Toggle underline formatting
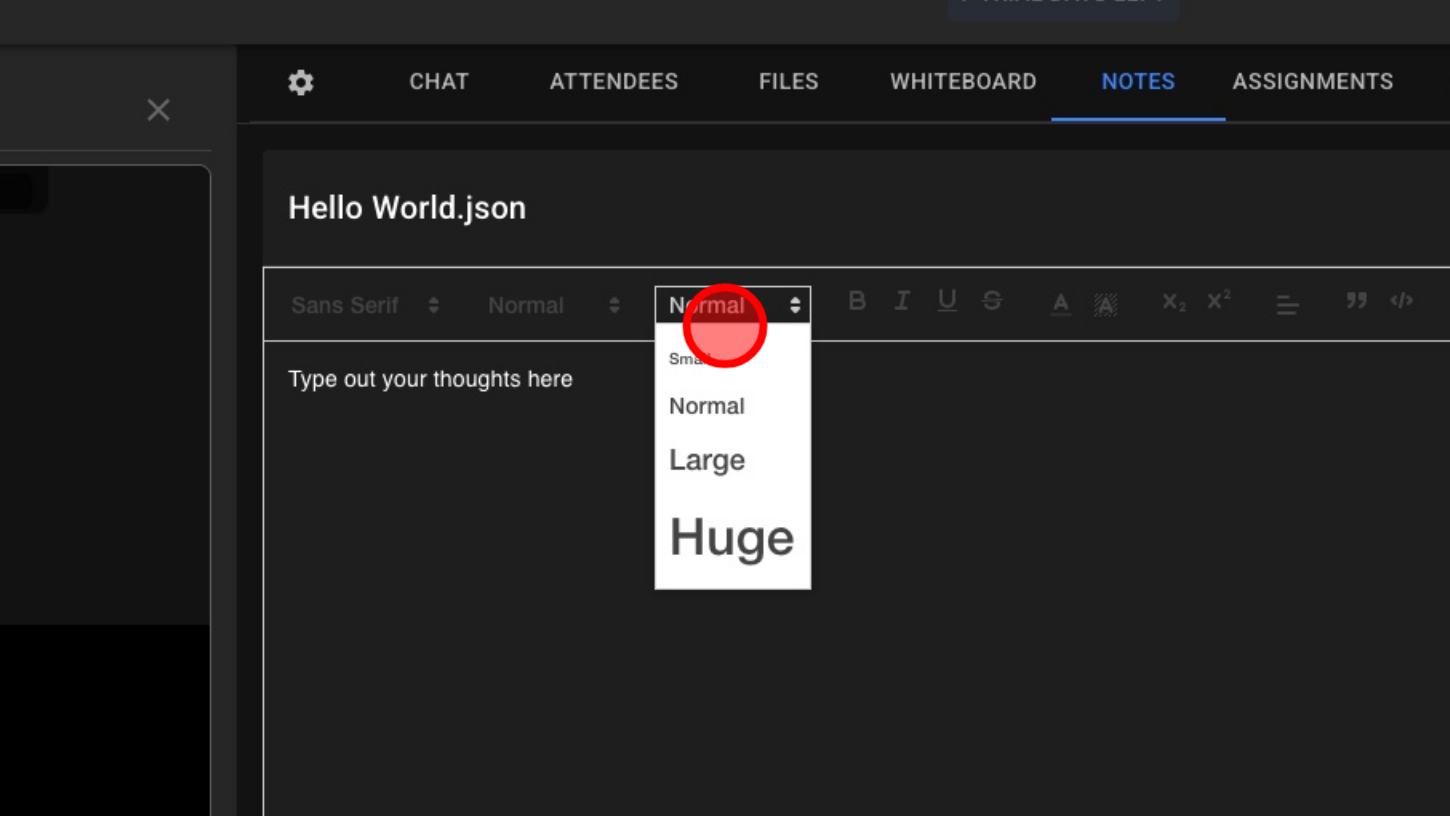This screenshot has width=1450, height=816. pos(947,301)
